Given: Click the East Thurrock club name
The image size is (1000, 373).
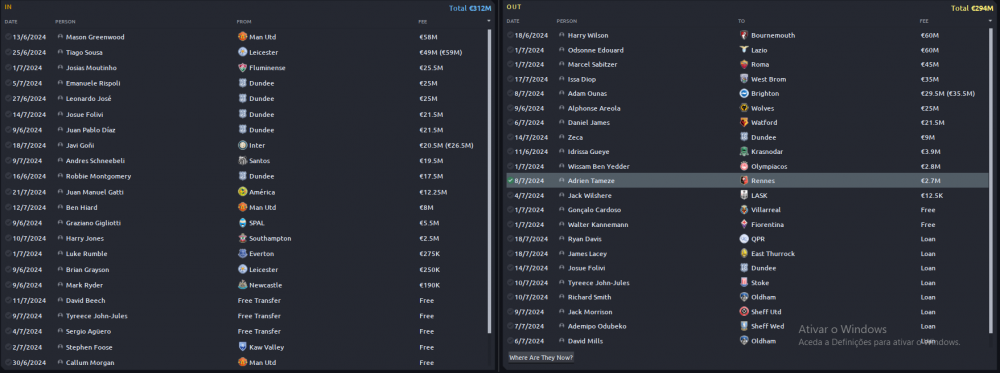Looking at the screenshot, I should (773, 254).
